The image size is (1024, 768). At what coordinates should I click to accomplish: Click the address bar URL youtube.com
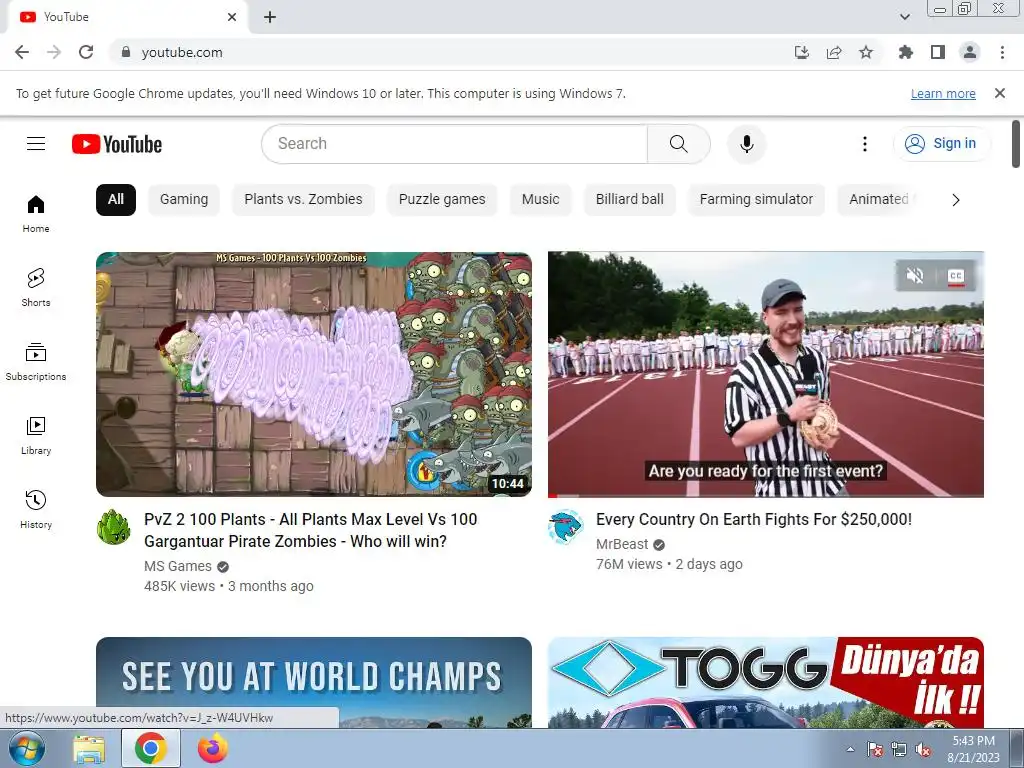coord(182,52)
